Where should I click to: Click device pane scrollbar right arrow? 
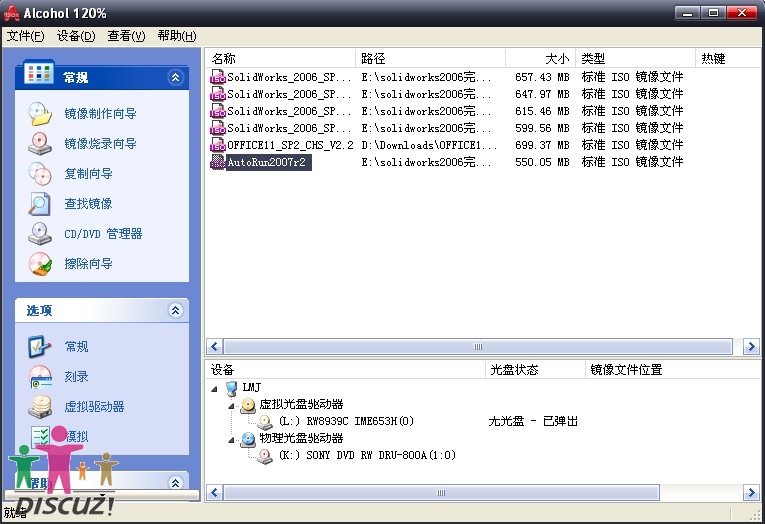point(751,493)
